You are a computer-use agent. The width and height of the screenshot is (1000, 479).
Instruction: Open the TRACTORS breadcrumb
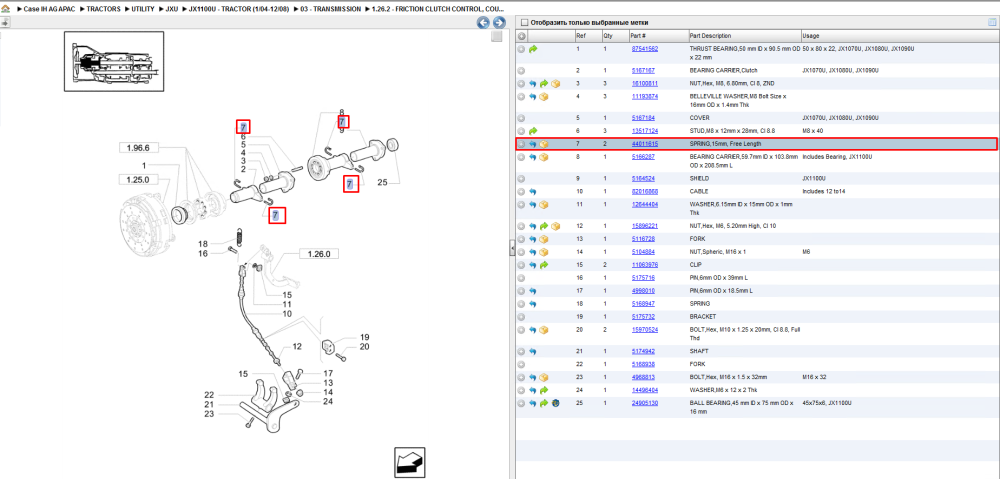tap(103, 10)
